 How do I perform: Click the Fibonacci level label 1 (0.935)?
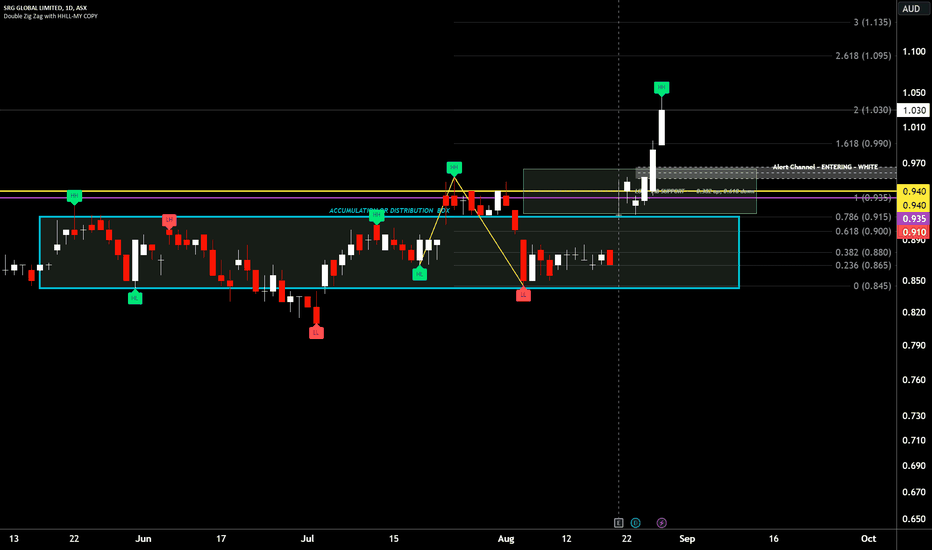(x=872, y=197)
